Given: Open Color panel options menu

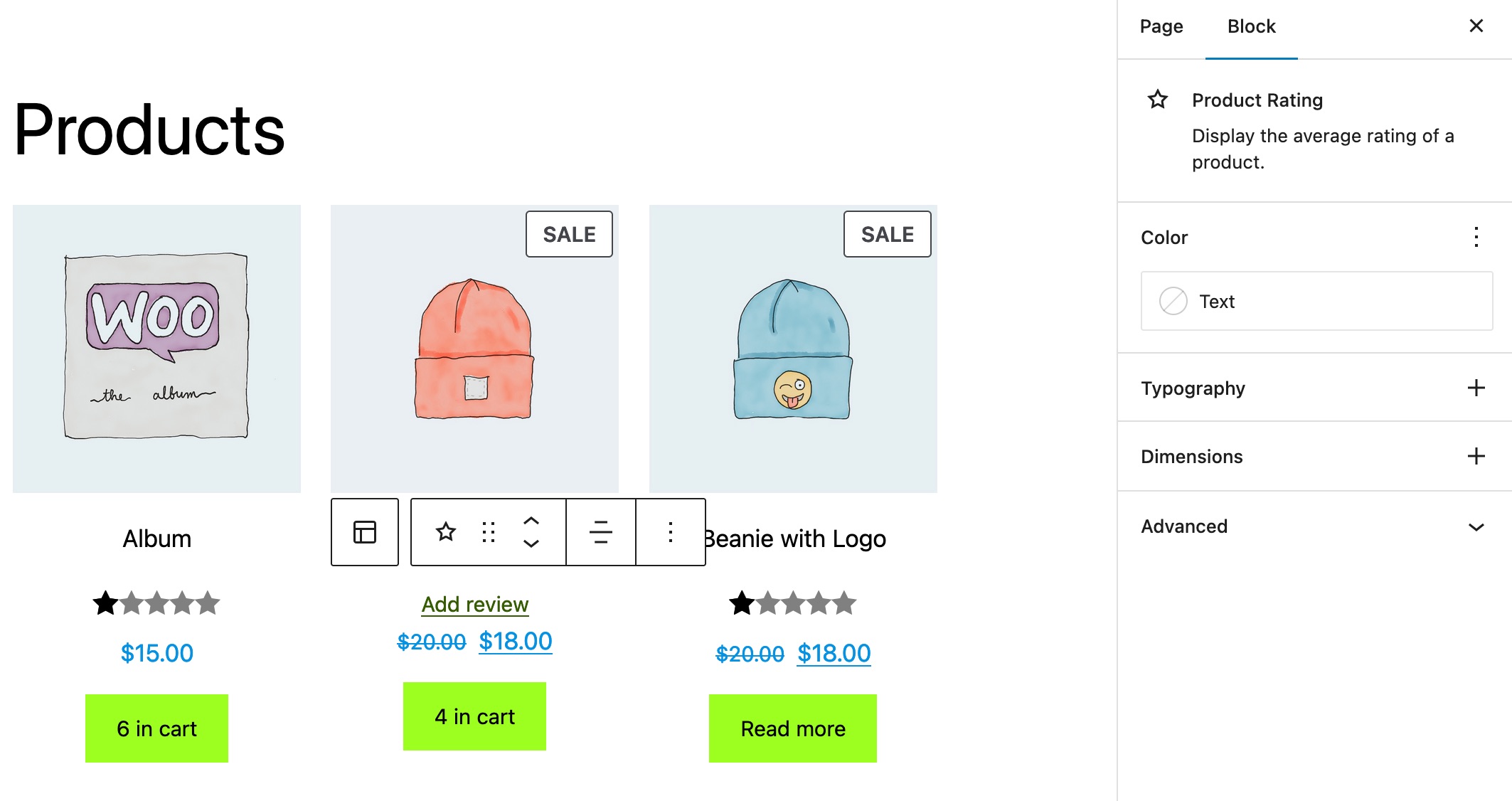Looking at the screenshot, I should [x=1476, y=237].
